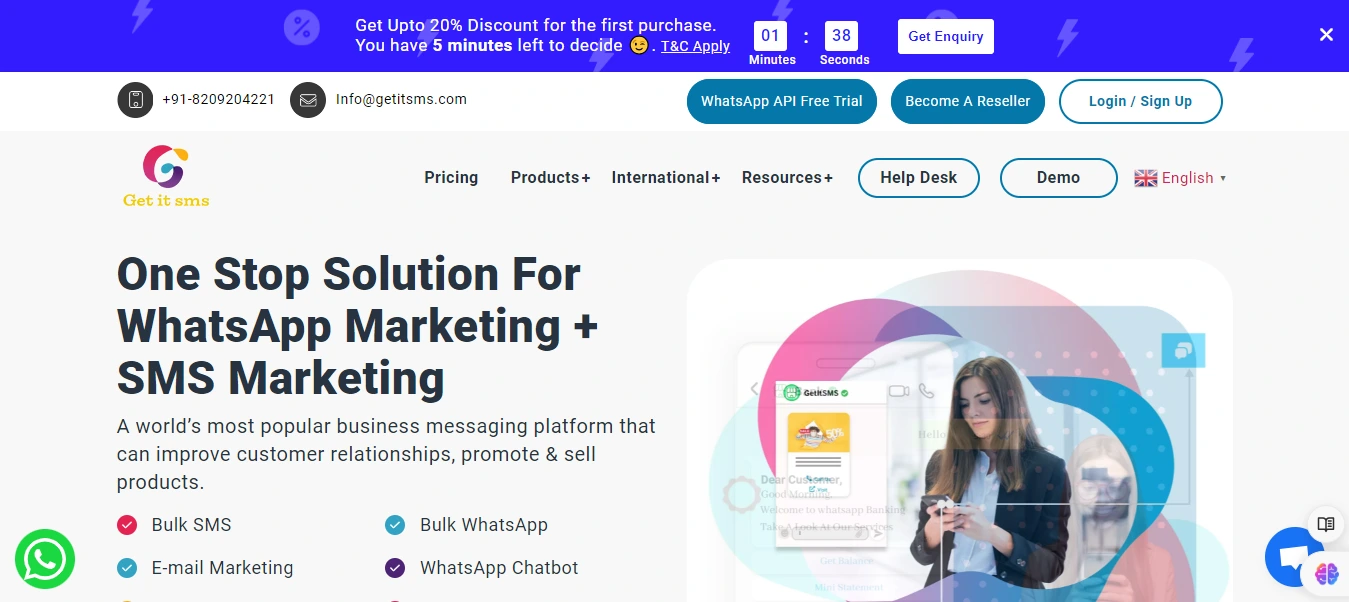Select the E-mail Marketing checkmark bullet
This screenshot has width=1349, height=602.
click(127, 567)
